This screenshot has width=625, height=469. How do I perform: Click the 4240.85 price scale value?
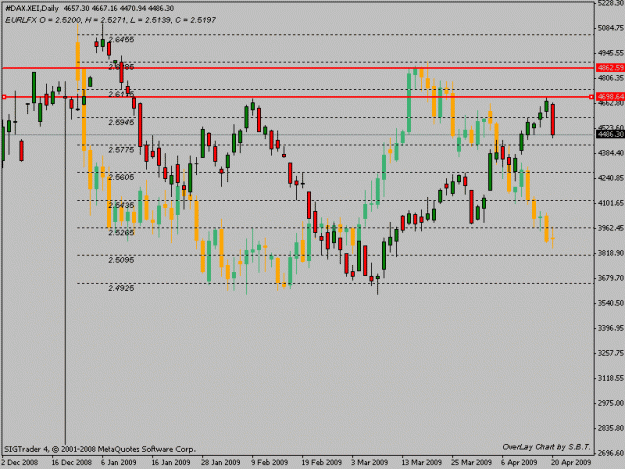pyautogui.click(x=611, y=178)
